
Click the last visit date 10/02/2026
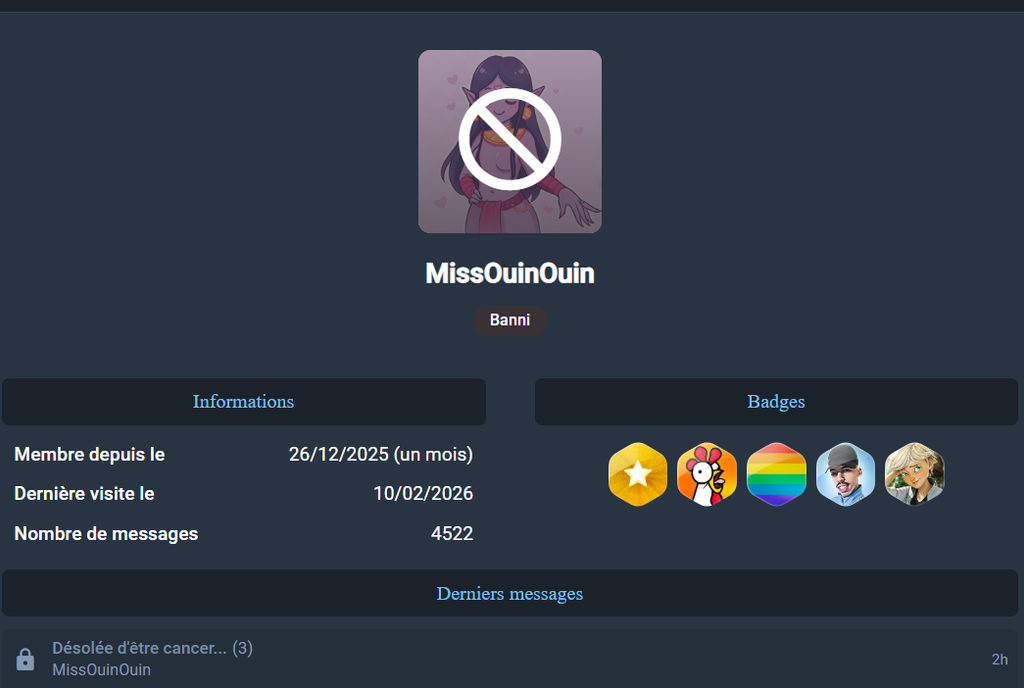point(423,493)
